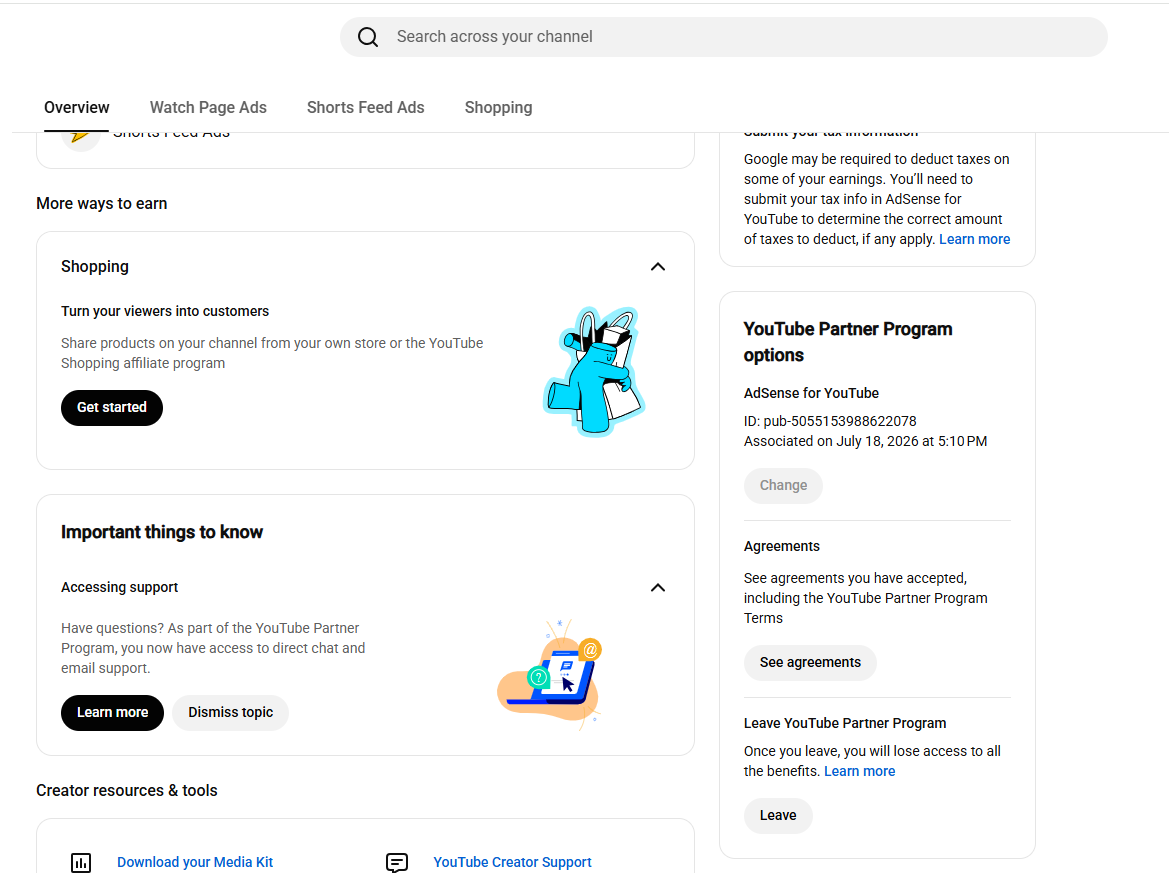Screen dimensions: 1169x873
Task: Open Download your Media Kit link
Action: click(x=195, y=863)
